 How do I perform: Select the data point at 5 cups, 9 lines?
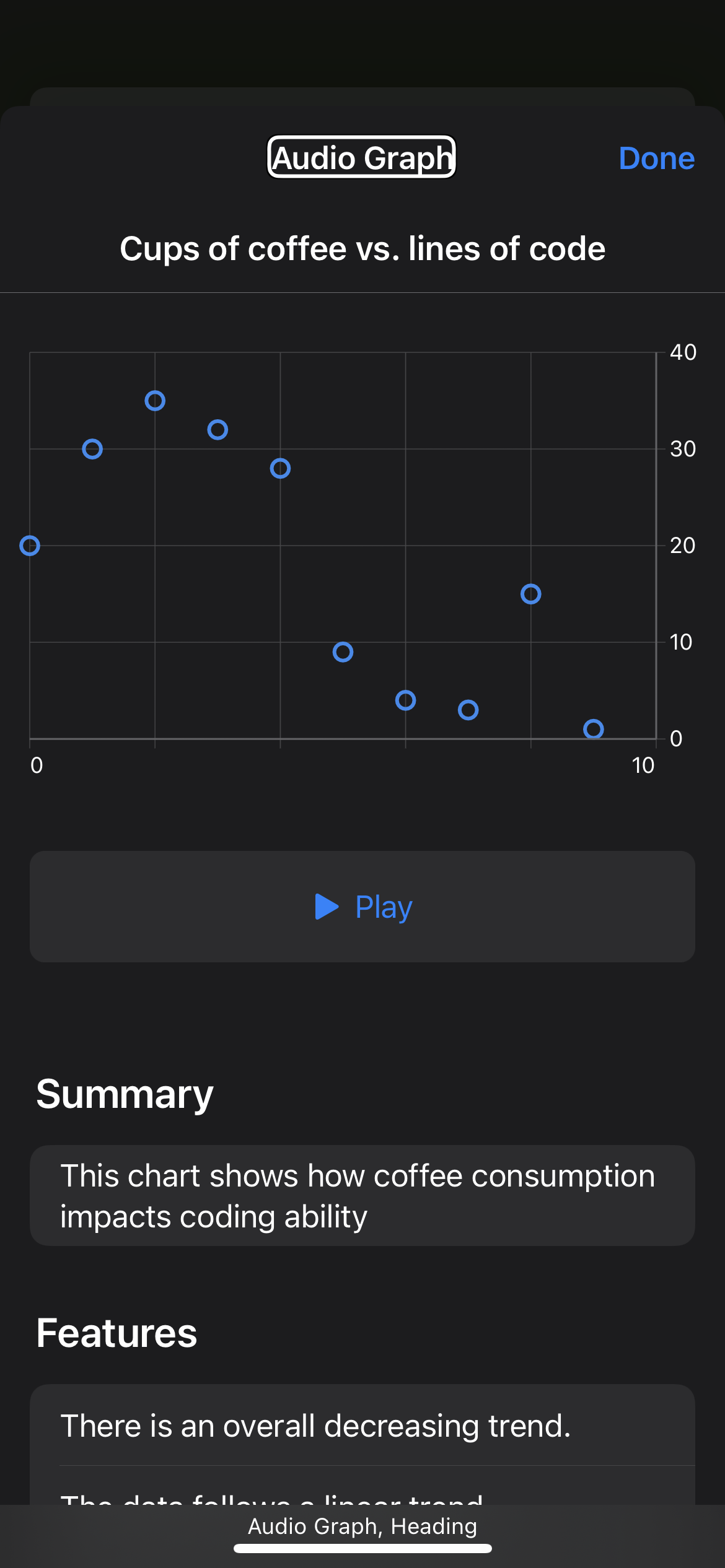pos(343,652)
